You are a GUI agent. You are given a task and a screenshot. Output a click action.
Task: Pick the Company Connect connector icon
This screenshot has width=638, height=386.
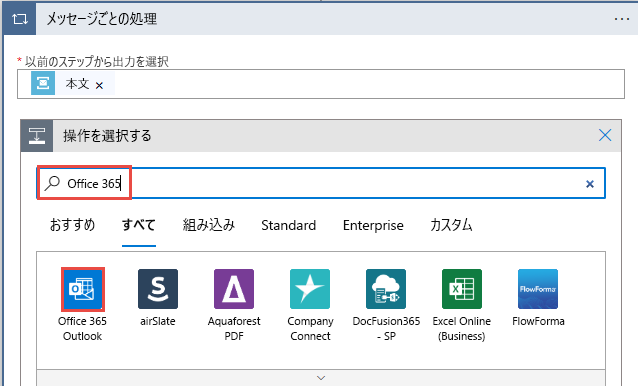tap(310, 289)
